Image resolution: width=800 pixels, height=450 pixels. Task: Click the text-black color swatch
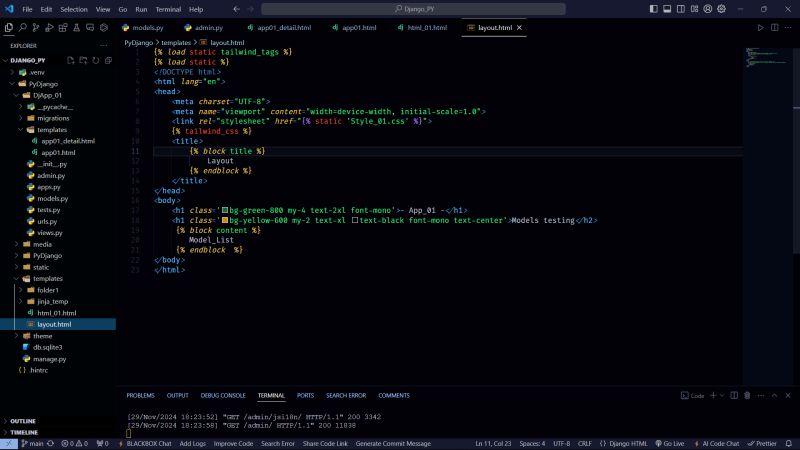355,220
